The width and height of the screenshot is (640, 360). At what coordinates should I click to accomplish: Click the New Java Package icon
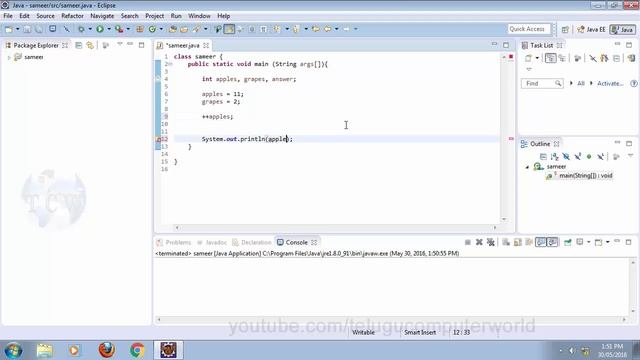tap(140, 29)
